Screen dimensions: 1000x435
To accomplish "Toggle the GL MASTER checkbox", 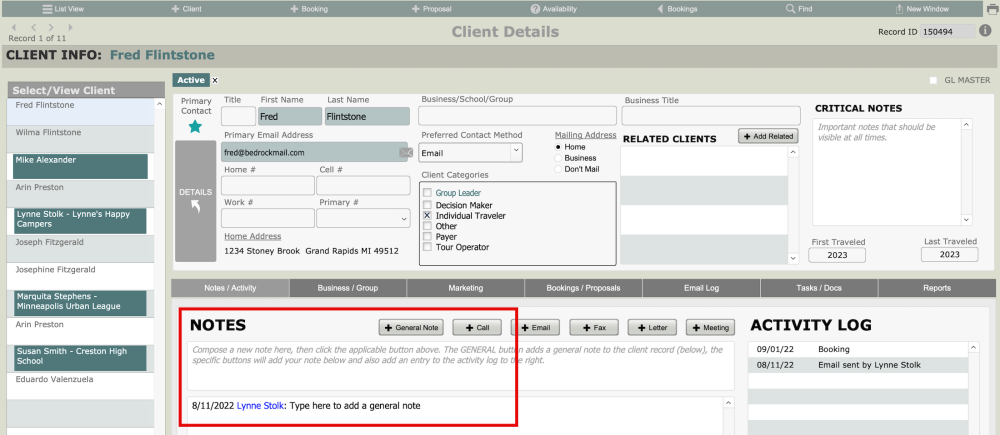I will tap(934, 80).
